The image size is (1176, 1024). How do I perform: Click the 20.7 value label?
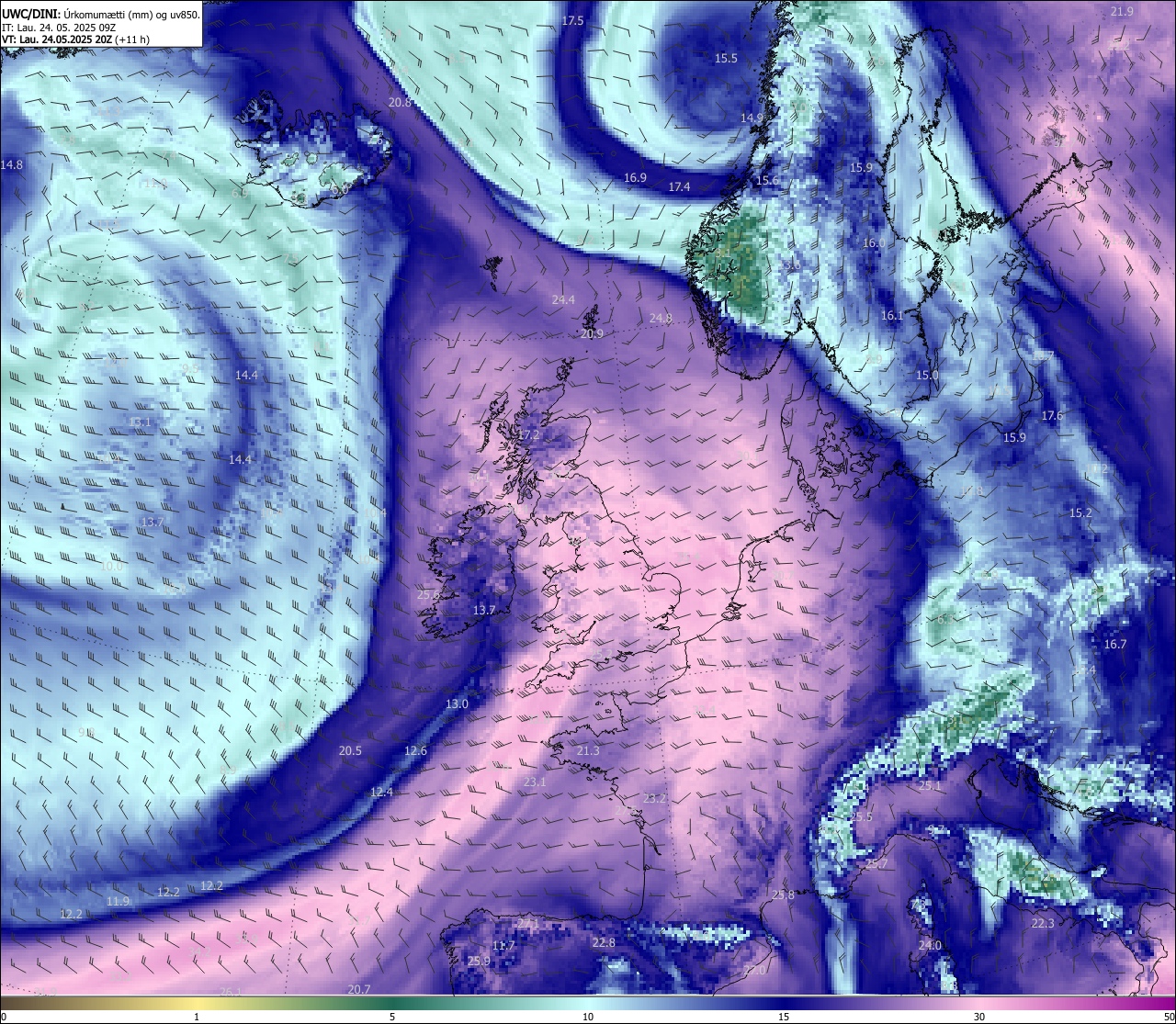[x=359, y=989]
